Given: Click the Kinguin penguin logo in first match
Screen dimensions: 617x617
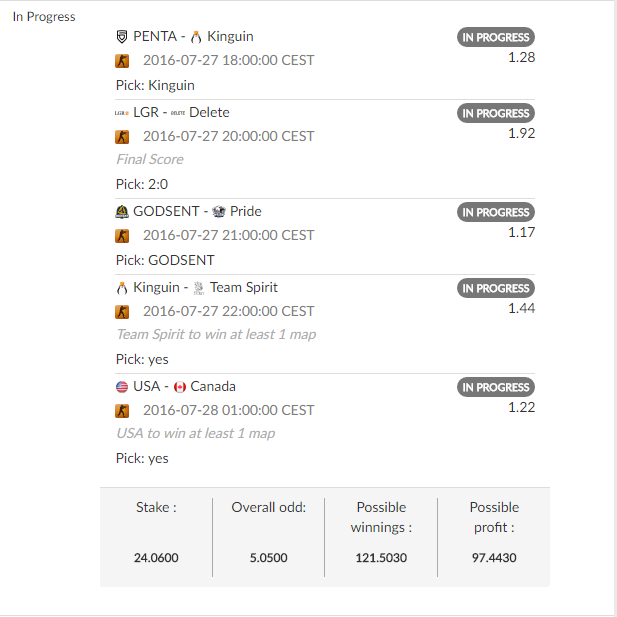Looking at the screenshot, I should click(196, 37).
